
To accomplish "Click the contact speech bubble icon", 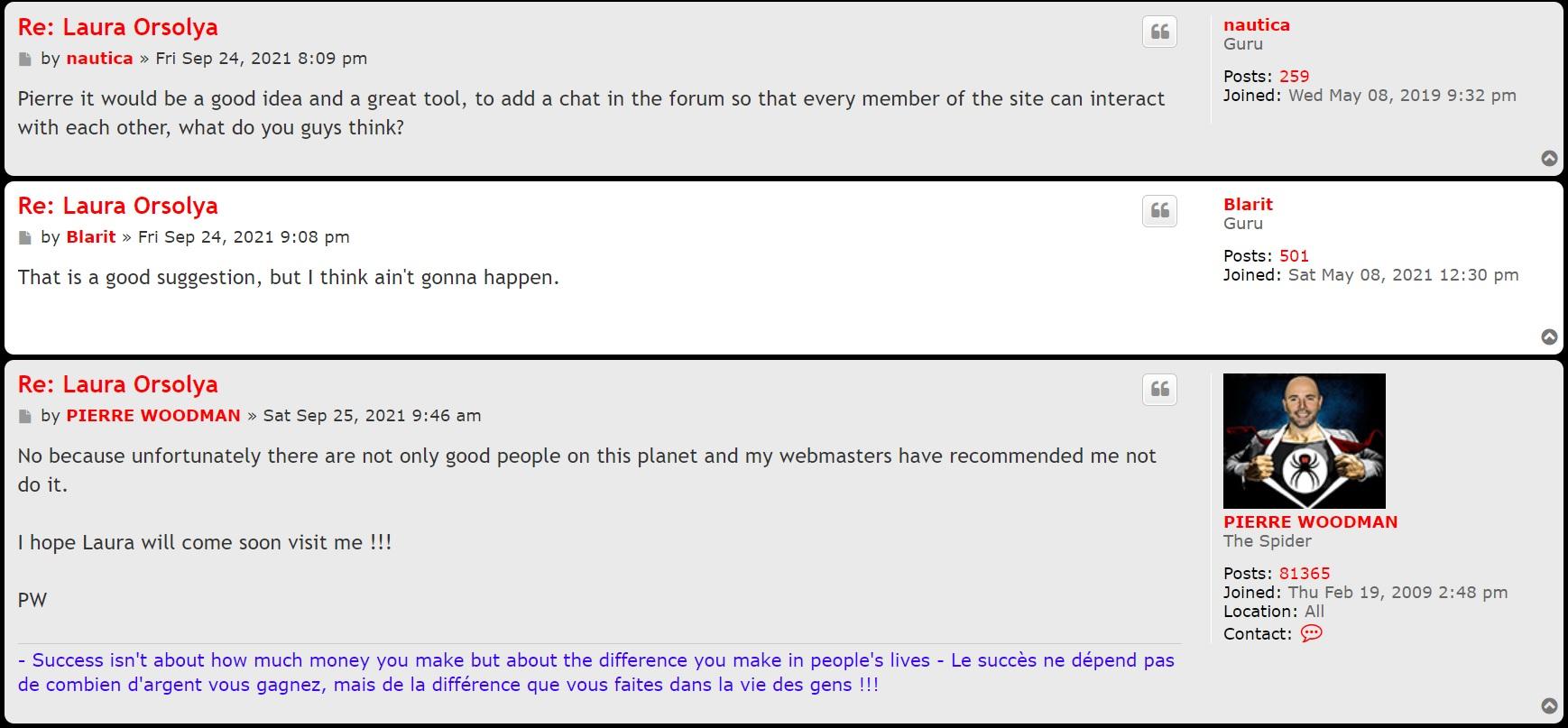I will pos(1311,633).
